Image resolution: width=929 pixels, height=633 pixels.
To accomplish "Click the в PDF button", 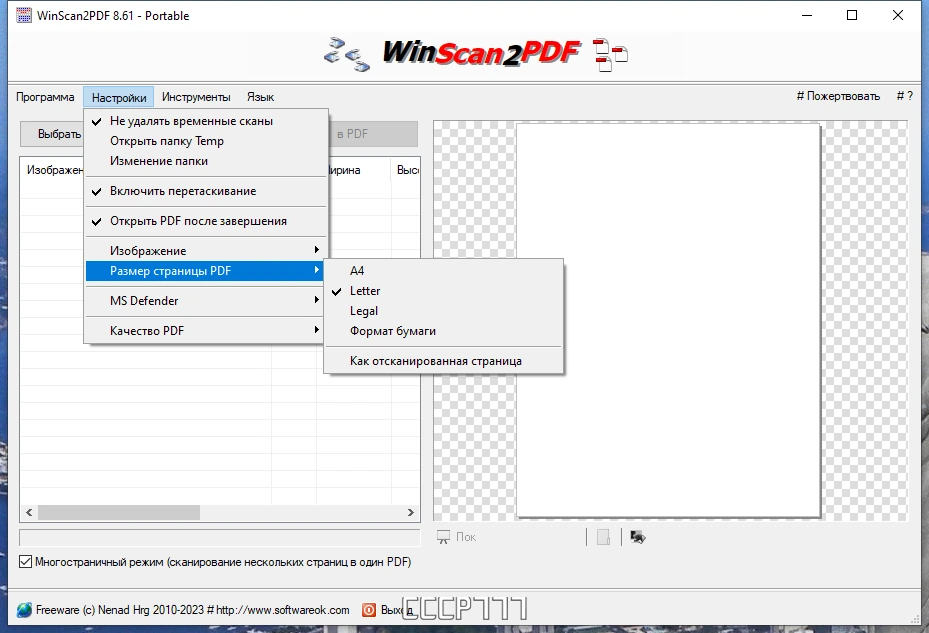I will (373, 134).
